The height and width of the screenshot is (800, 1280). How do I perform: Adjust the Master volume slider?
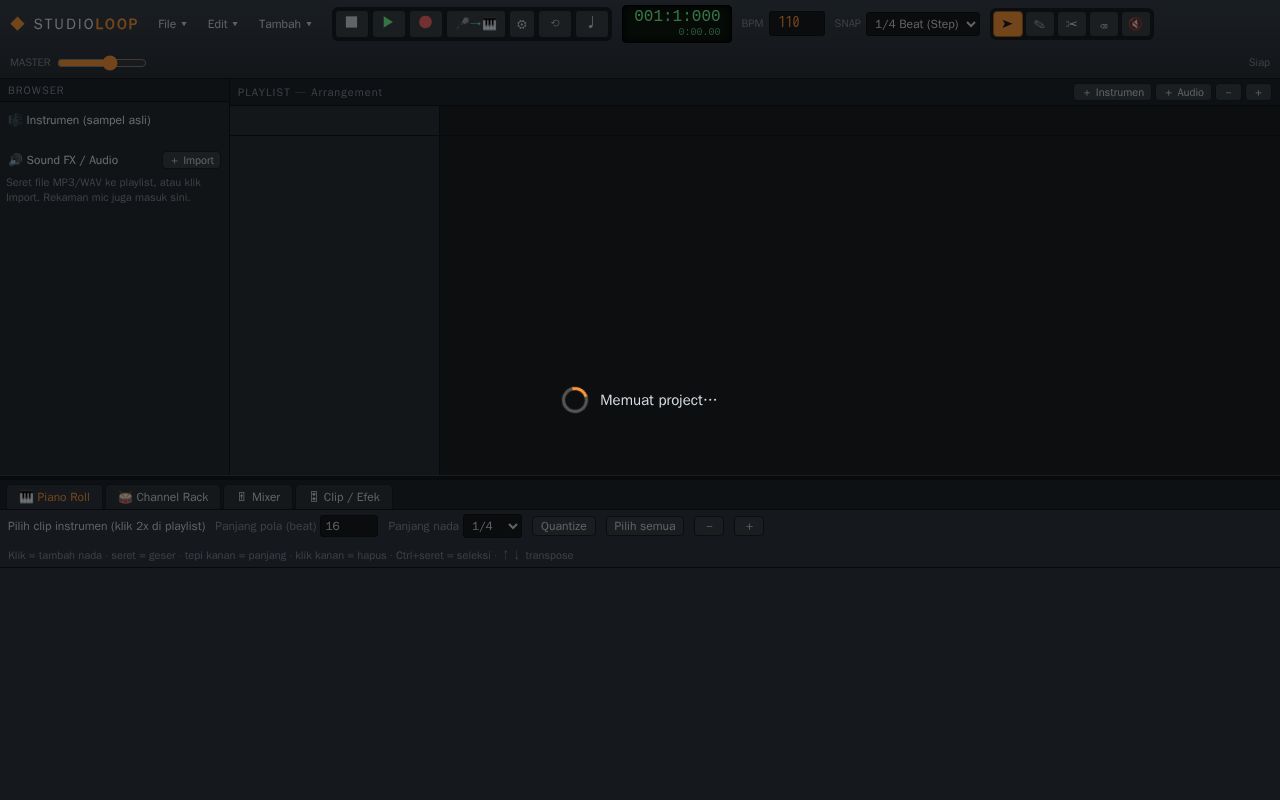[102, 63]
